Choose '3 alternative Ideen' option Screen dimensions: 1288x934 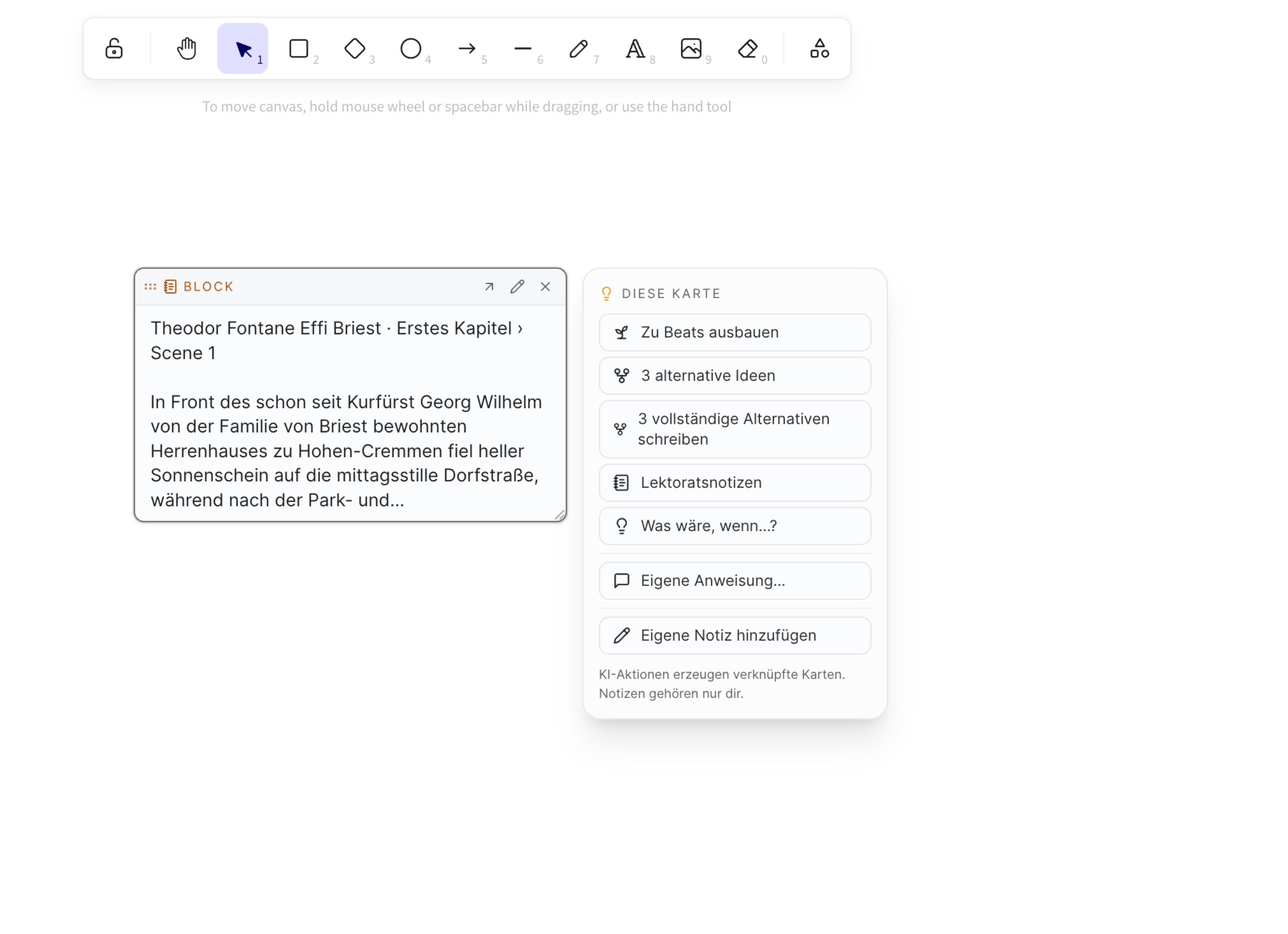(x=734, y=375)
